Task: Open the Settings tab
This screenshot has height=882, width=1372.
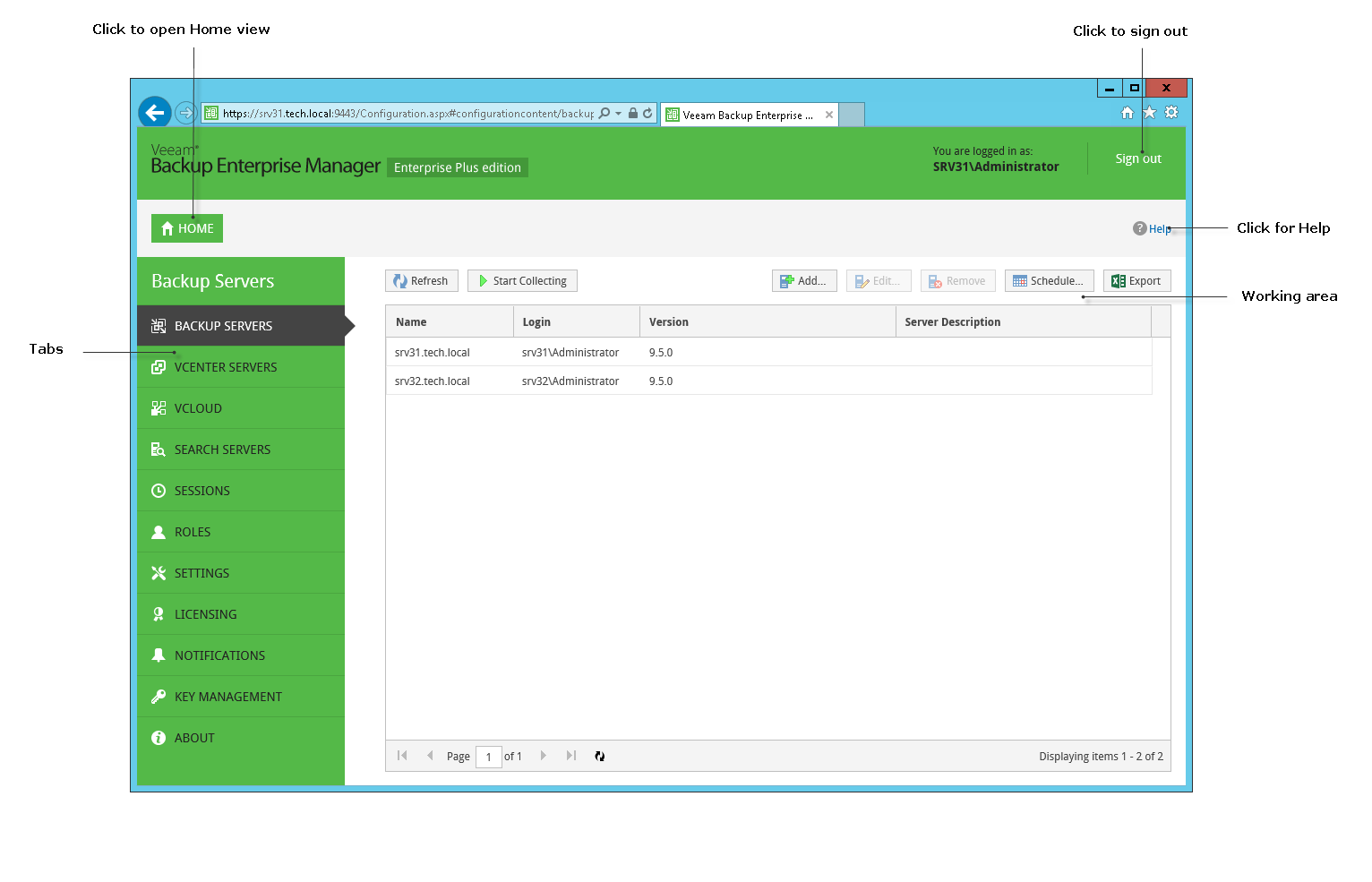Action: tap(241, 573)
